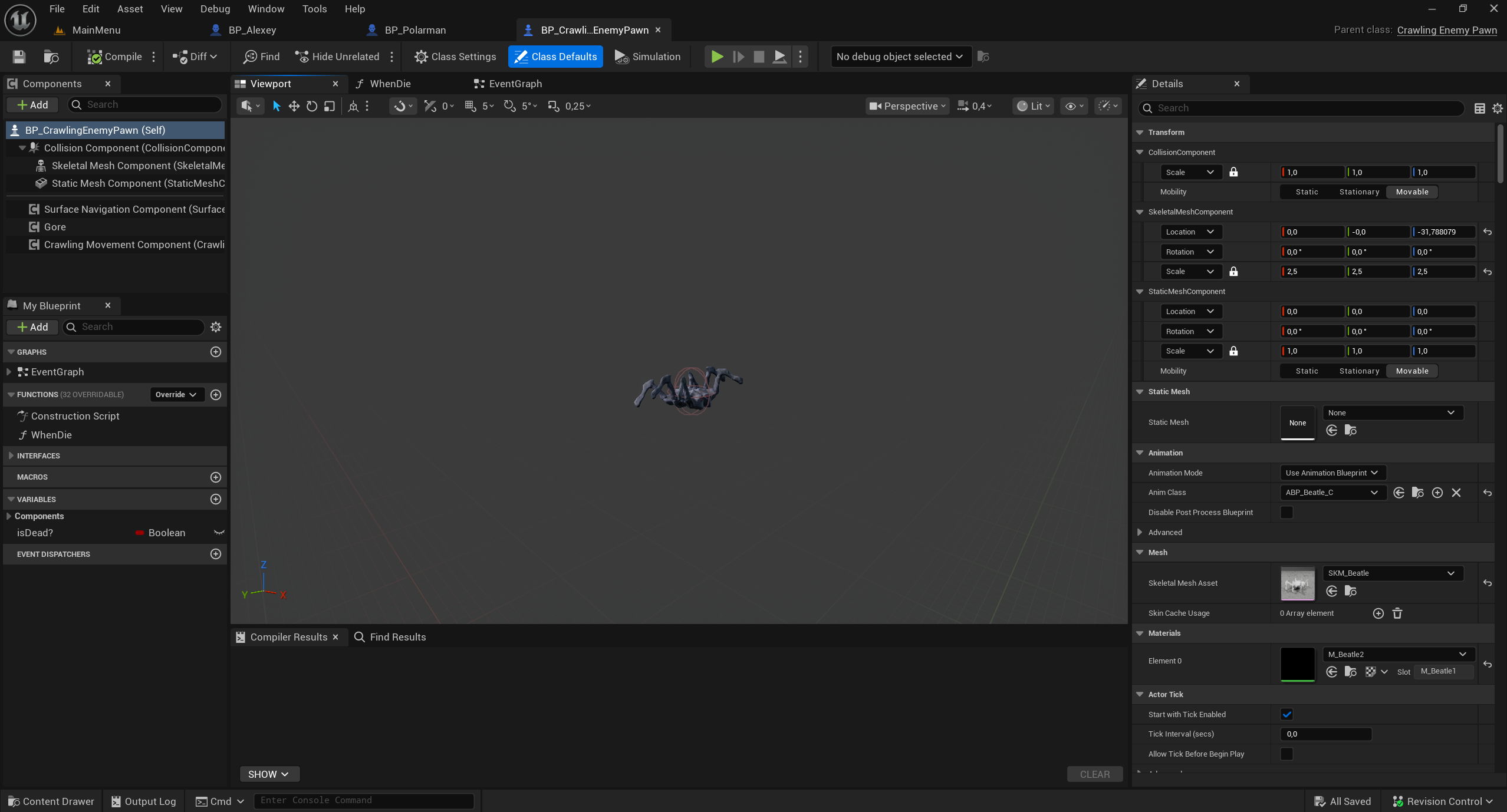Open Details panel settings gear
Screen dimensions: 1507x812
tap(1498, 108)
